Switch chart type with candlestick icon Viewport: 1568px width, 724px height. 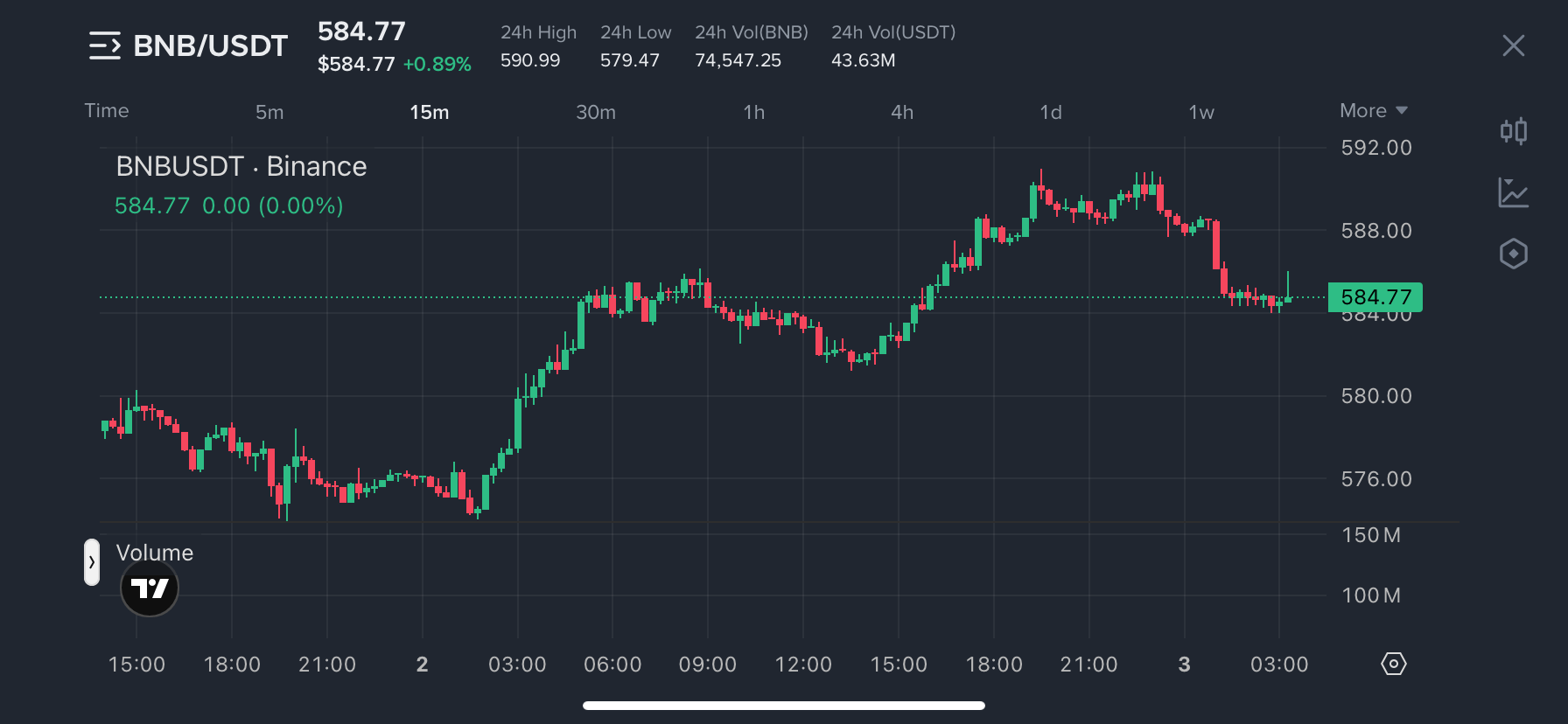coord(1513,131)
